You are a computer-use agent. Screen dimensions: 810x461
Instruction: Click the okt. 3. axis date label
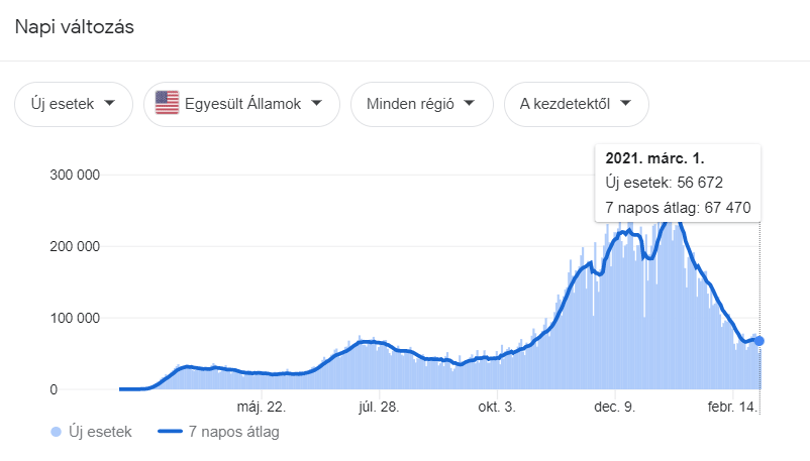click(496, 407)
